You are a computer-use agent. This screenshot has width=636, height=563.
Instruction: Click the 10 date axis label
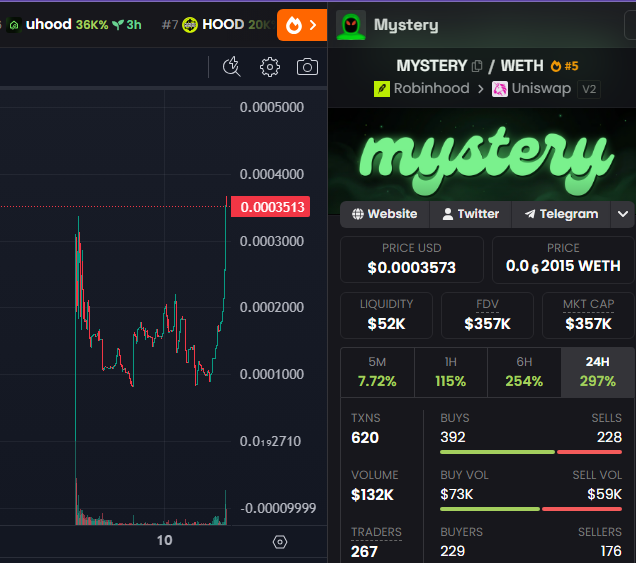[x=165, y=540]
